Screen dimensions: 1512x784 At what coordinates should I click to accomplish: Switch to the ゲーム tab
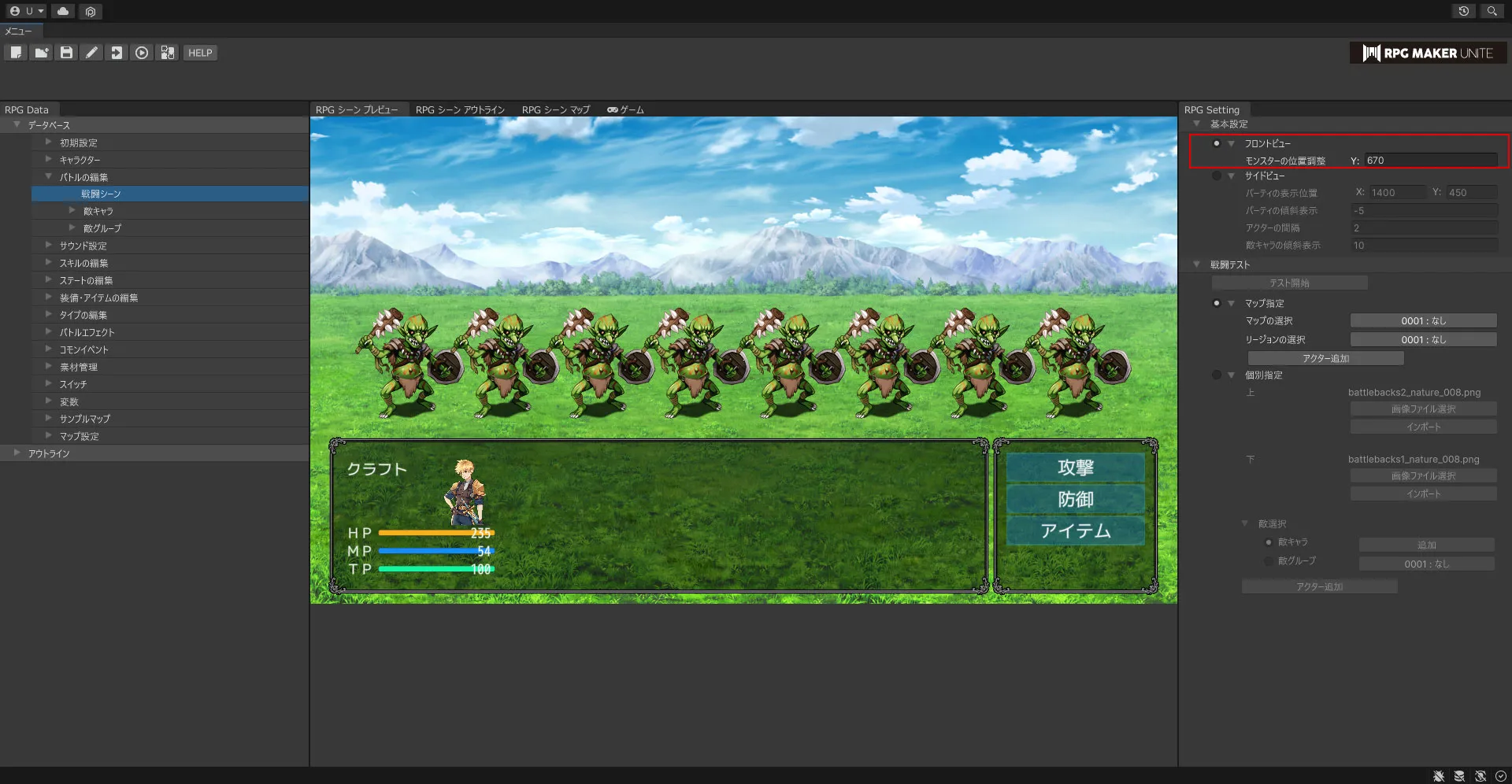[625, 110]
